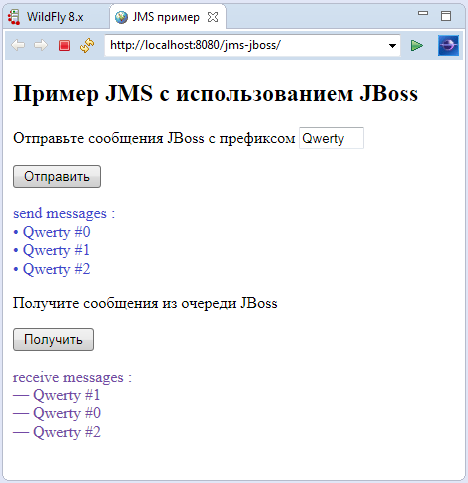Click the green Go arrow beside URL
This screenshot has width=468, height=483.
(x=417, y=45)
